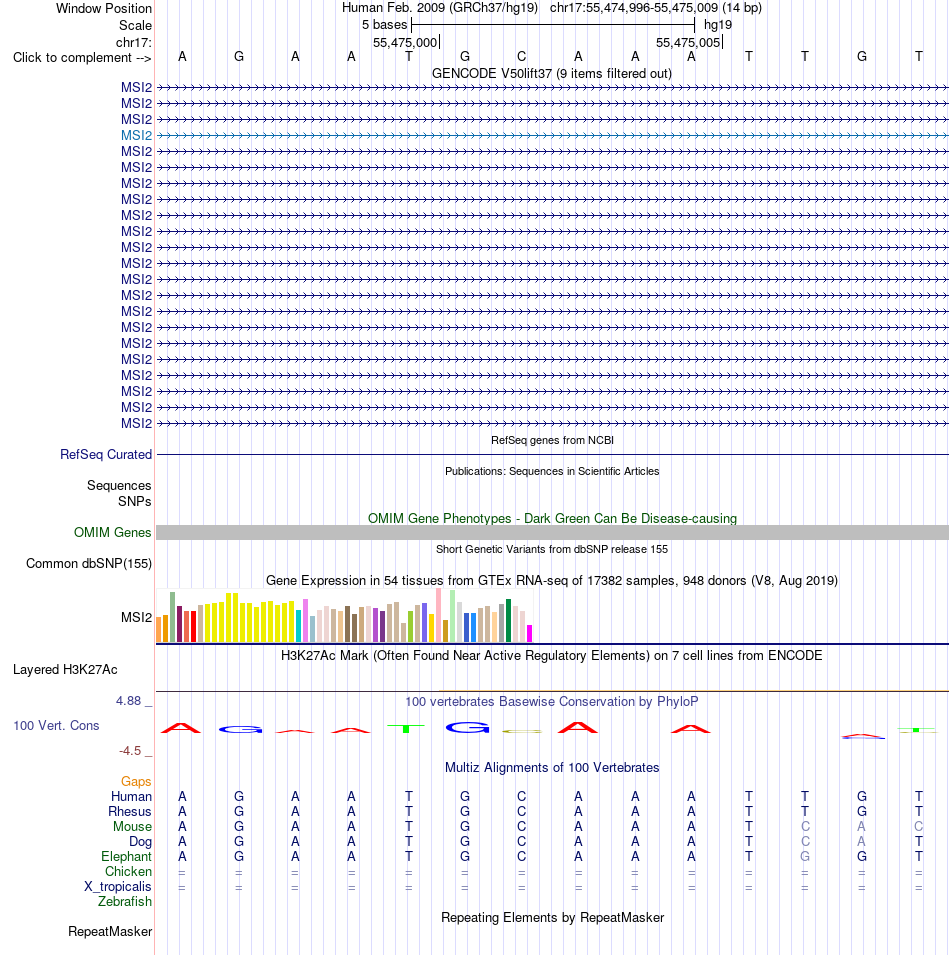Image resolution: width=950 pixels, height=955 pixels.
Task: Click the 'Click to complement -->' label
Action: point(82,58)
